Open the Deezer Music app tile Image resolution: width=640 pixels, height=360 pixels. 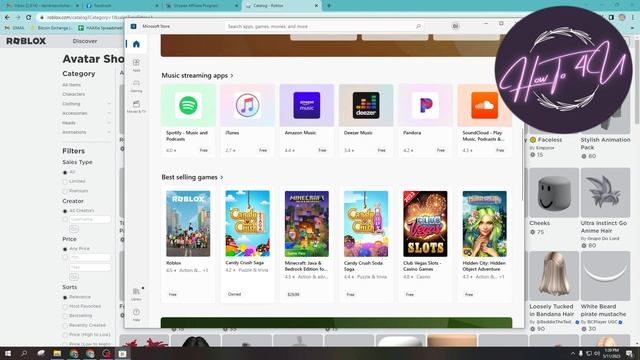pyautogui.click(x=366, y=120)
